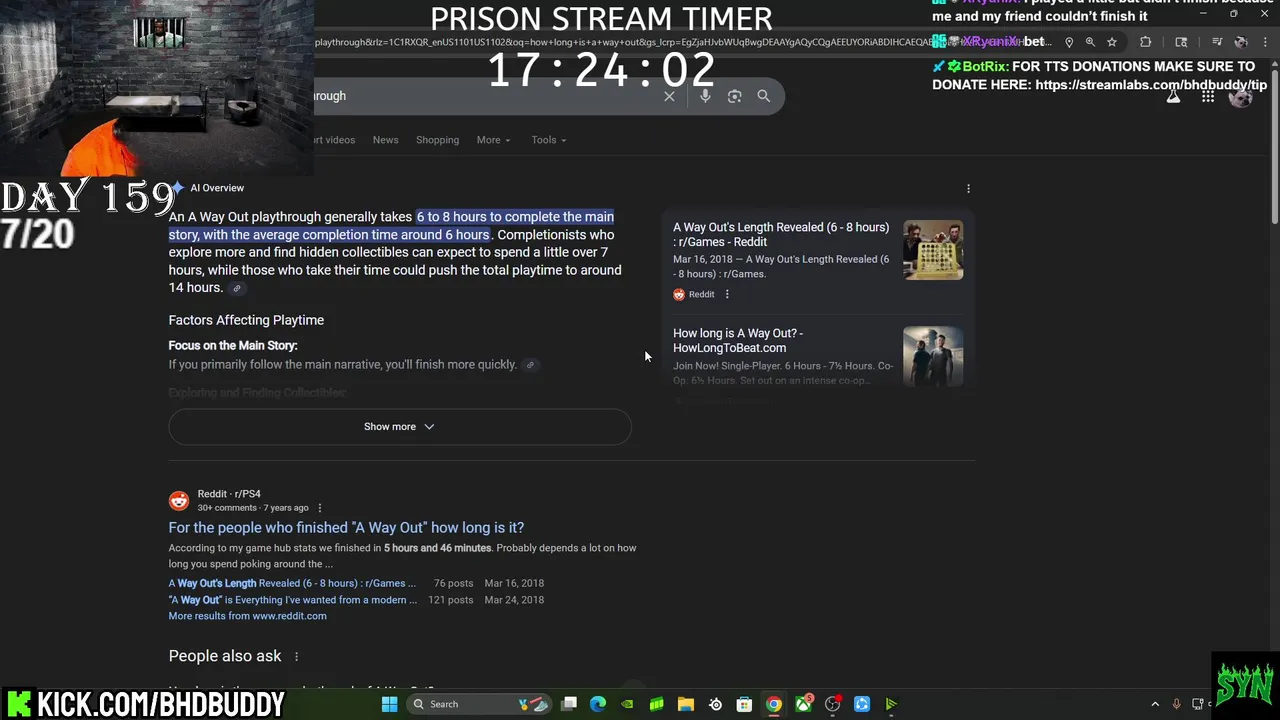Screen dimensions: 1280x720
Task: Open Google Search Labs flask icon
Action: [x=1174, y=96]
